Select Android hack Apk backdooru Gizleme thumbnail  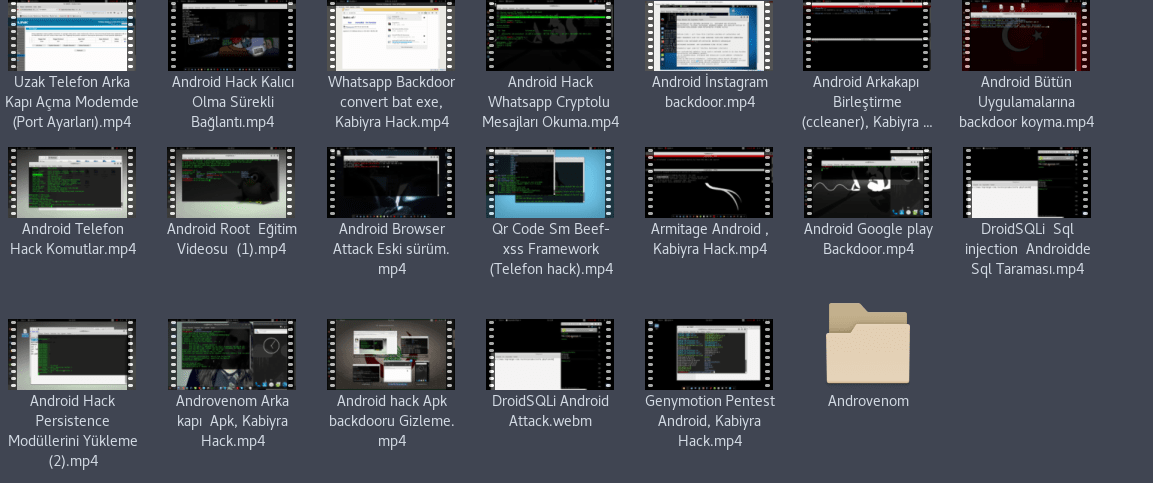391,354
